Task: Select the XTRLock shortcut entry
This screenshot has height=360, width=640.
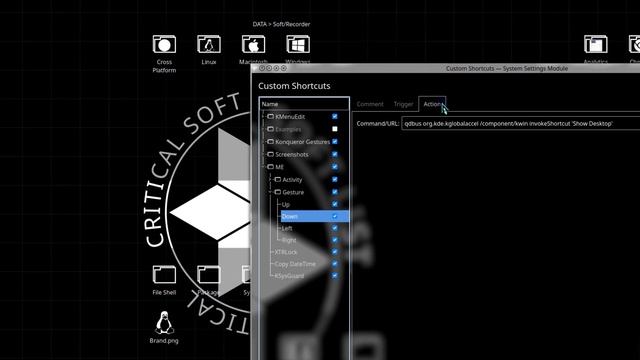Action: point(311,252)
